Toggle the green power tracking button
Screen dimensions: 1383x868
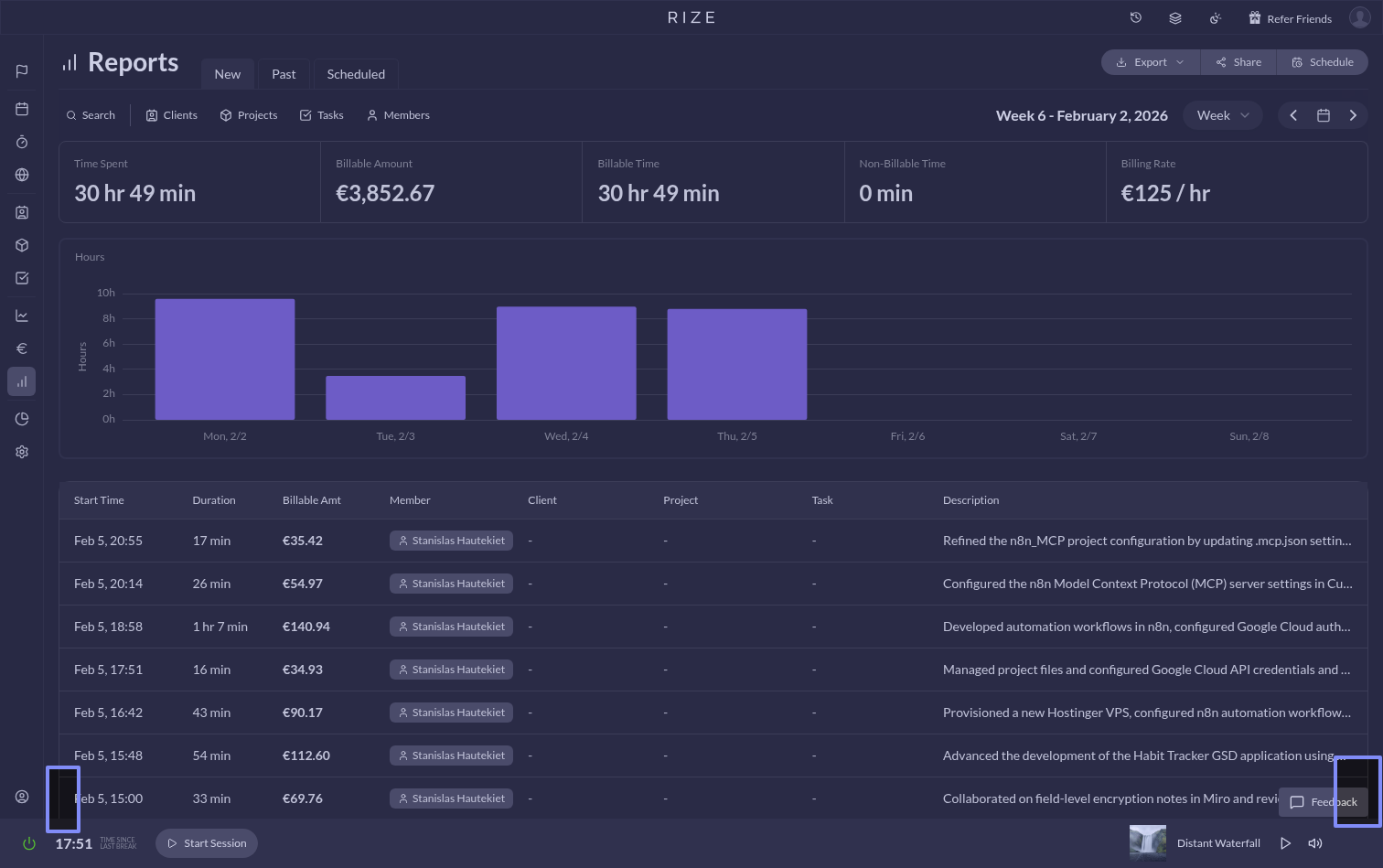click(x=29, y=843)
